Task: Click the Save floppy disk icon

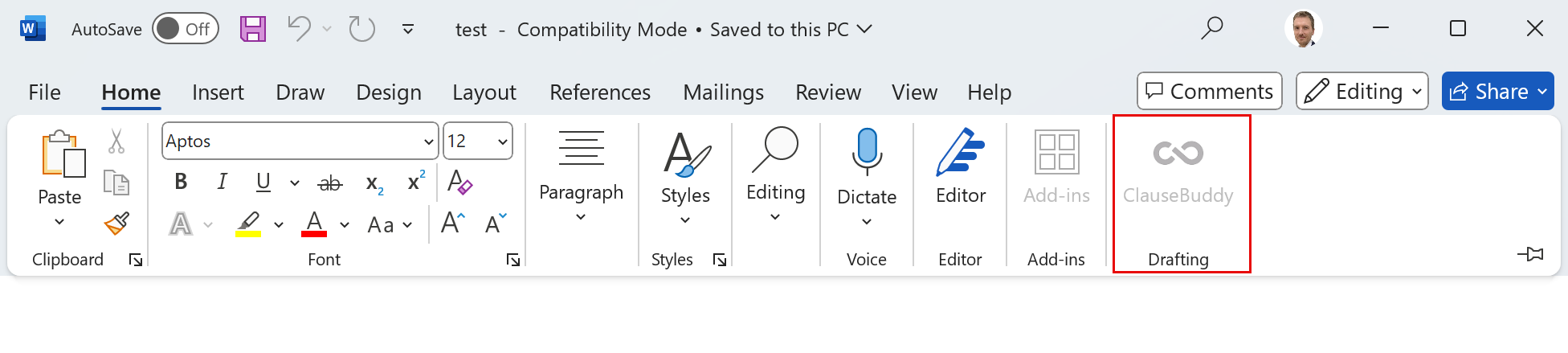Action: coord(253,30)
